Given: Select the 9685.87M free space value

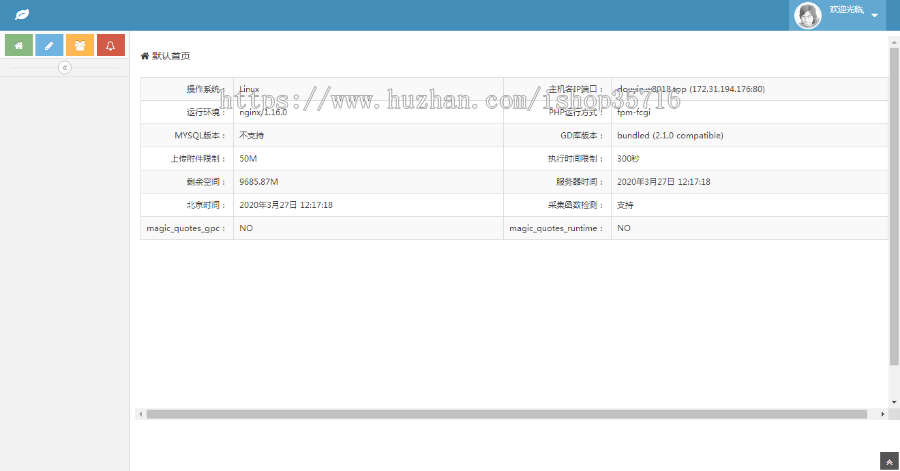Looking at the screenshot, I should pyautogui.click(x=259, y=182).
